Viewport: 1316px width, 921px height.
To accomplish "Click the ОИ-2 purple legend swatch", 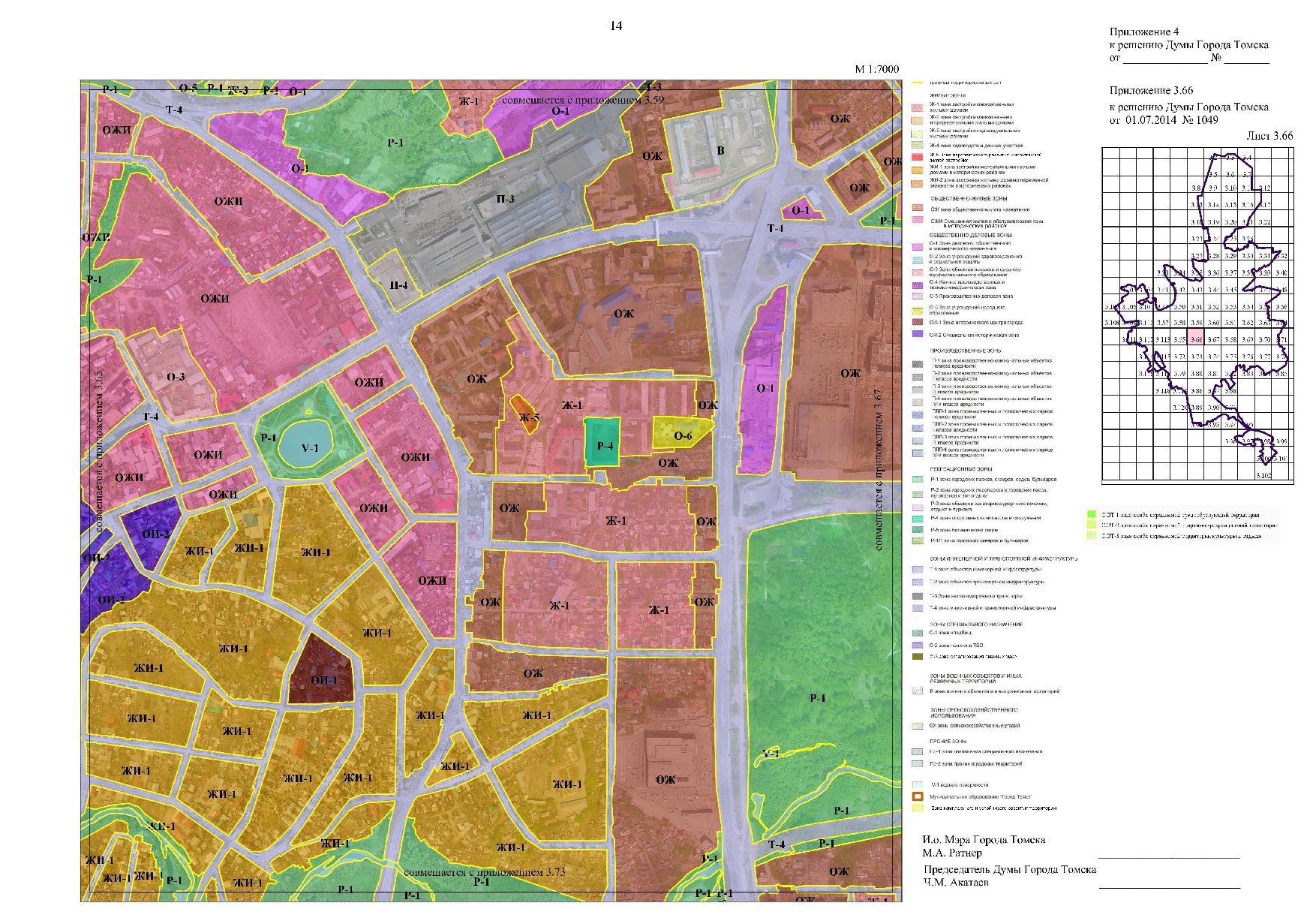I will (917, 335).
